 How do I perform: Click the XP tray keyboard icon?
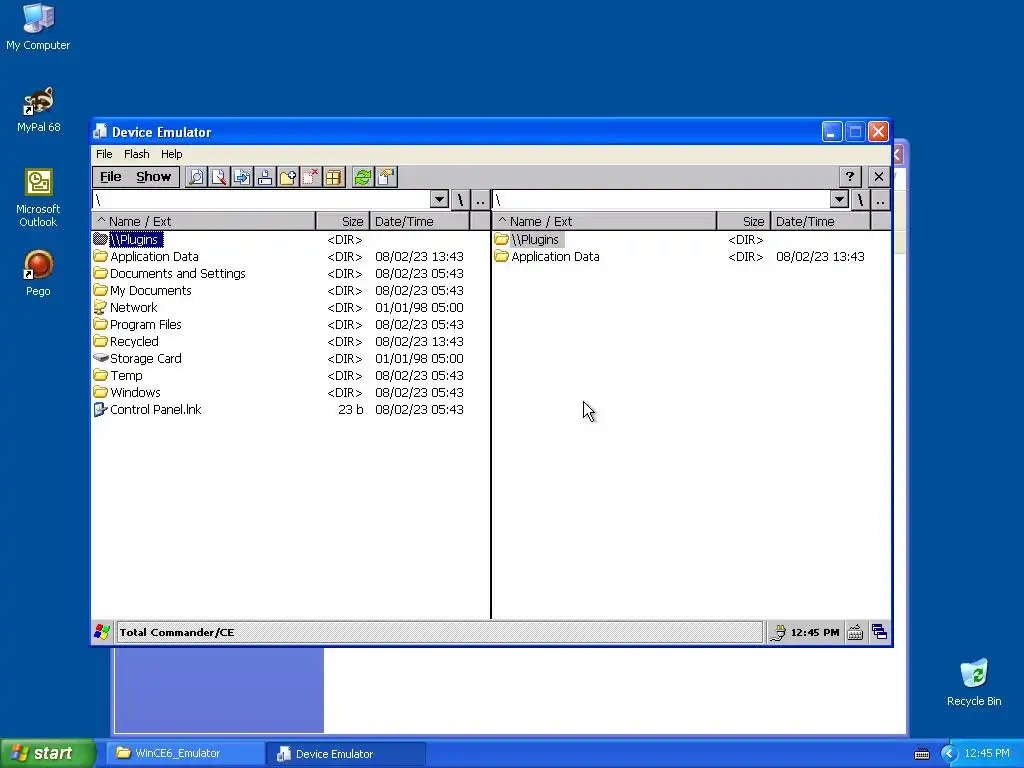[921, 754]
